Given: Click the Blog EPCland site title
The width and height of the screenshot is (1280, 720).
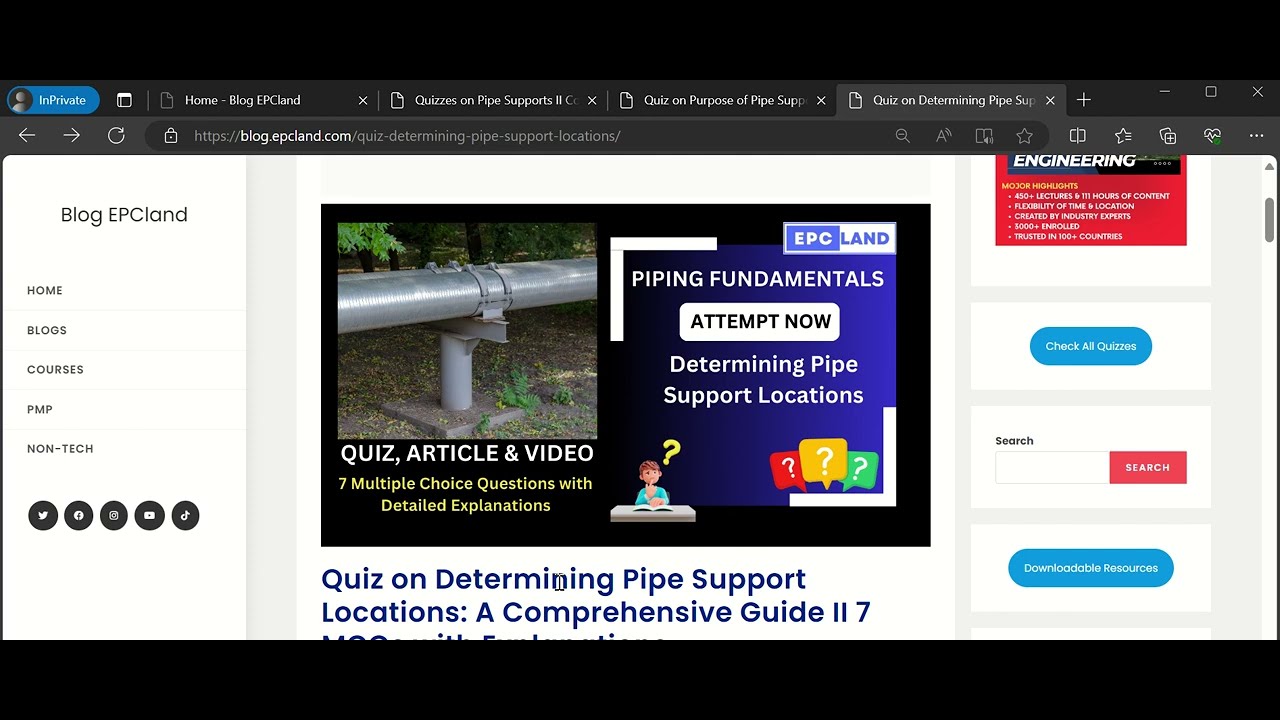Looking at the screenshot, I should point(124,215).
